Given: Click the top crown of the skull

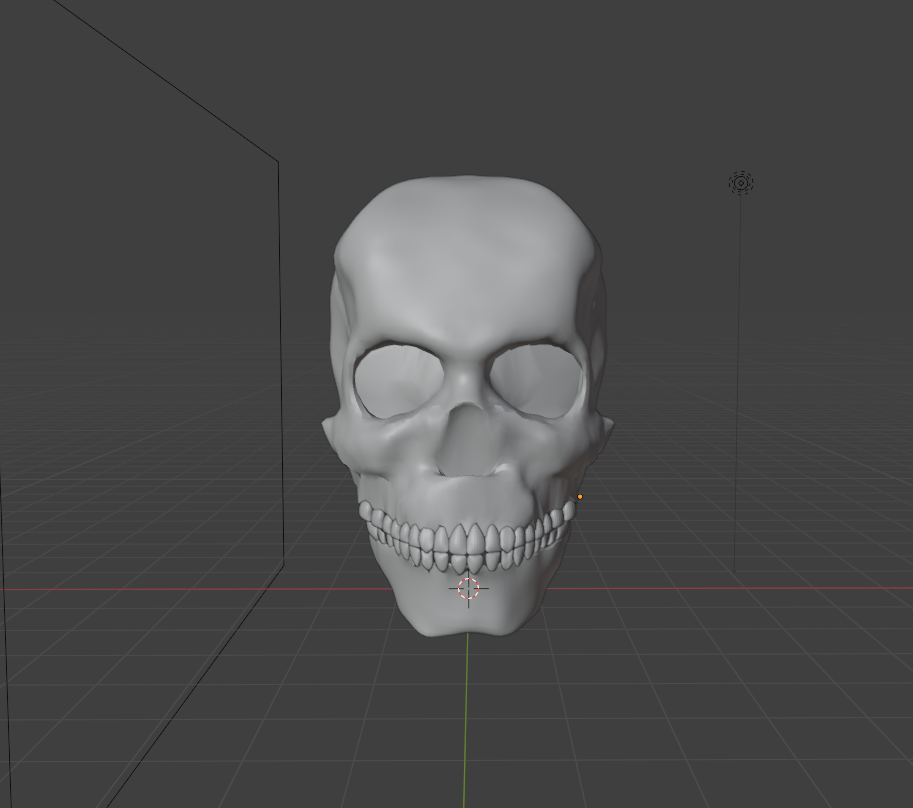Looking at the screenshot, I should click(465, 195).
